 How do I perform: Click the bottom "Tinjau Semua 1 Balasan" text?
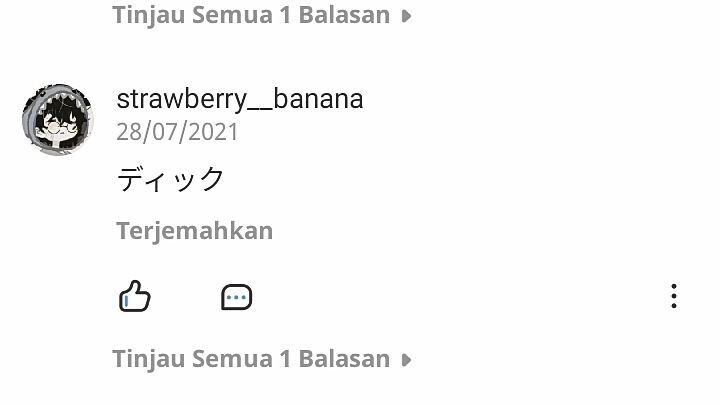251,359
